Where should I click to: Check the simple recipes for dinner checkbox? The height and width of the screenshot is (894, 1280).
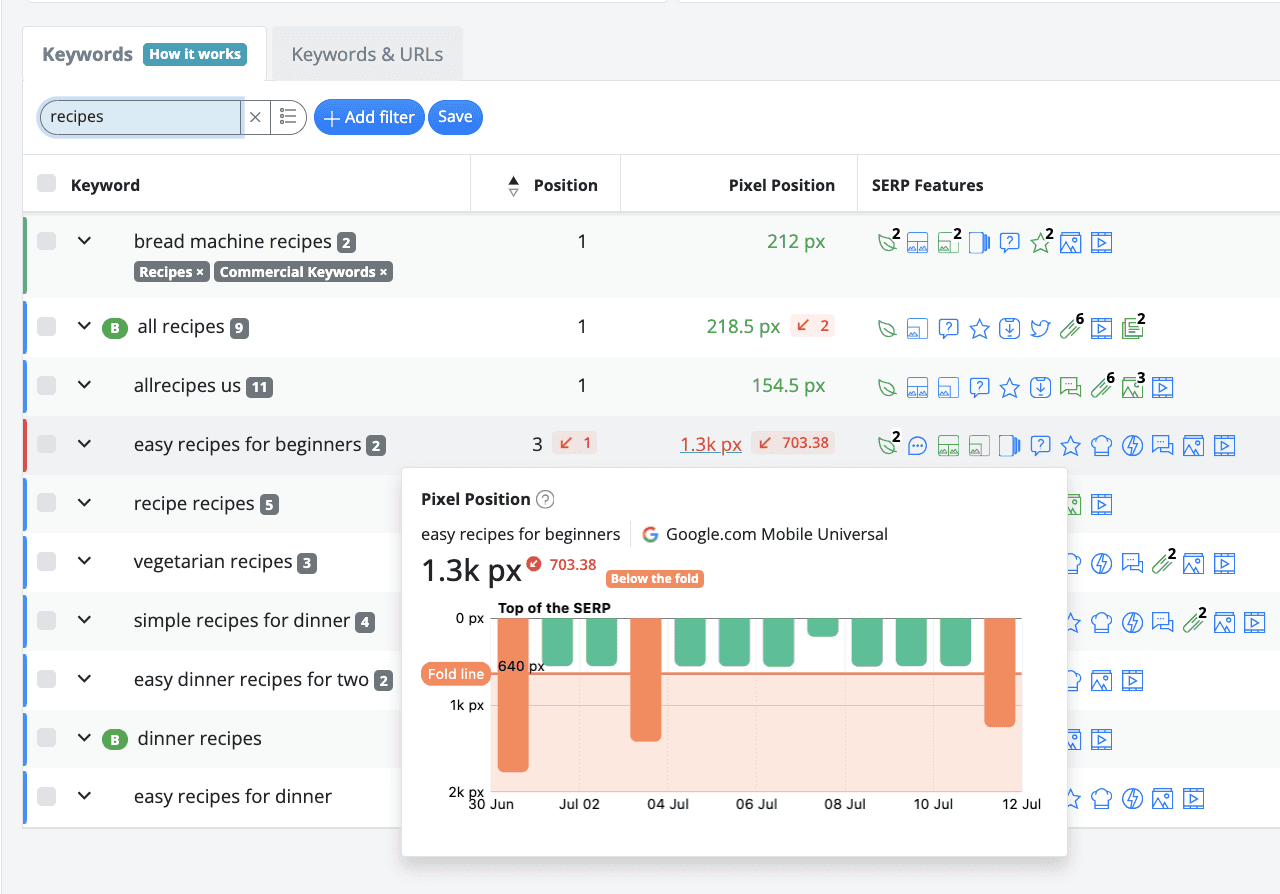coord(46,621)
